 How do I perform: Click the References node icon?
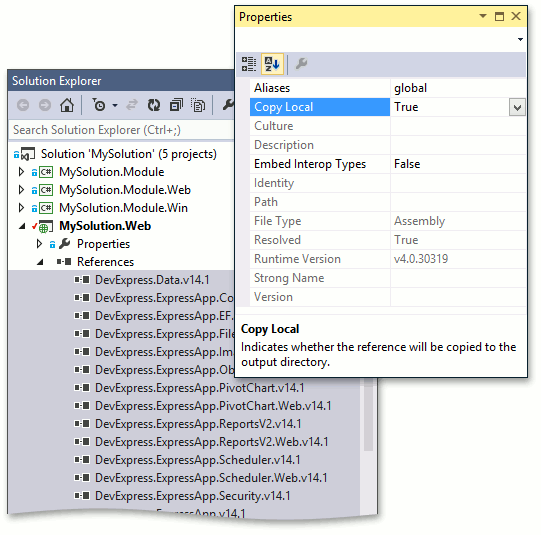[x=64, y=262]
